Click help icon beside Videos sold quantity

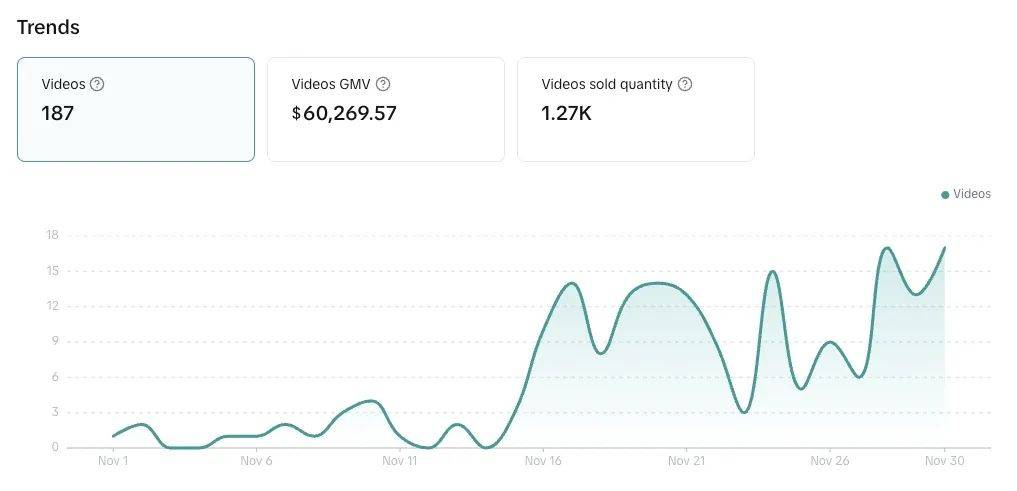685,84
